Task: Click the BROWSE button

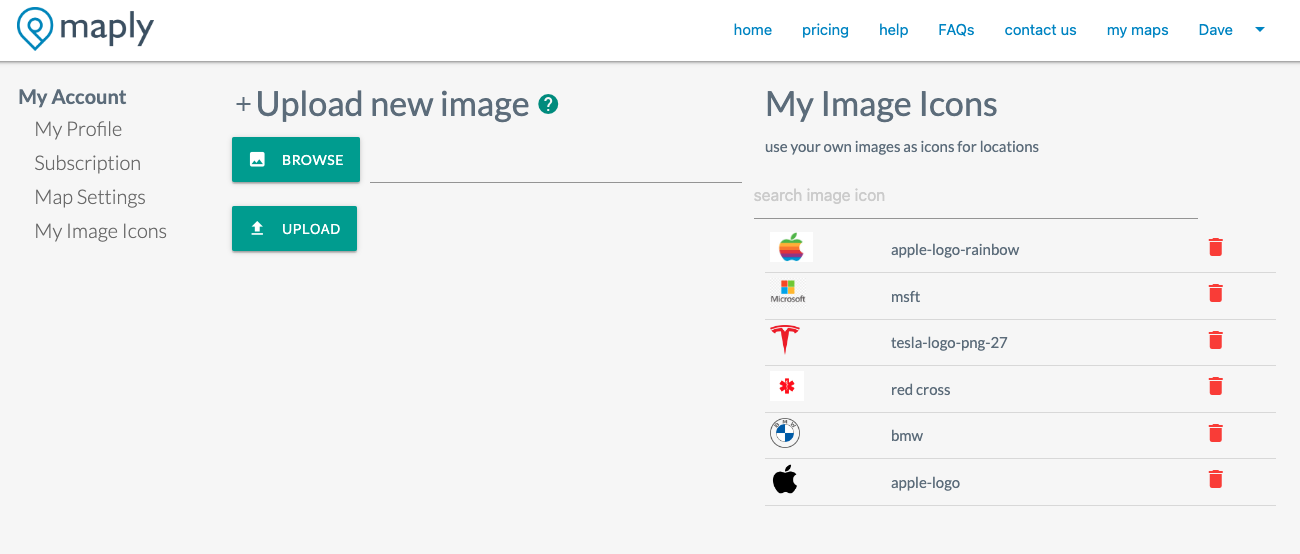Action: pos(296,160)
